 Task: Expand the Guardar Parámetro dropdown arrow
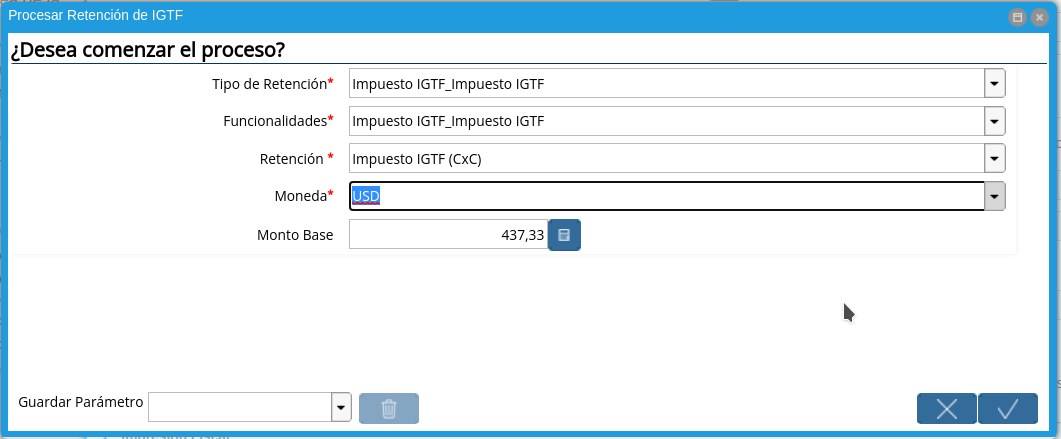click(x=341, y=407)
